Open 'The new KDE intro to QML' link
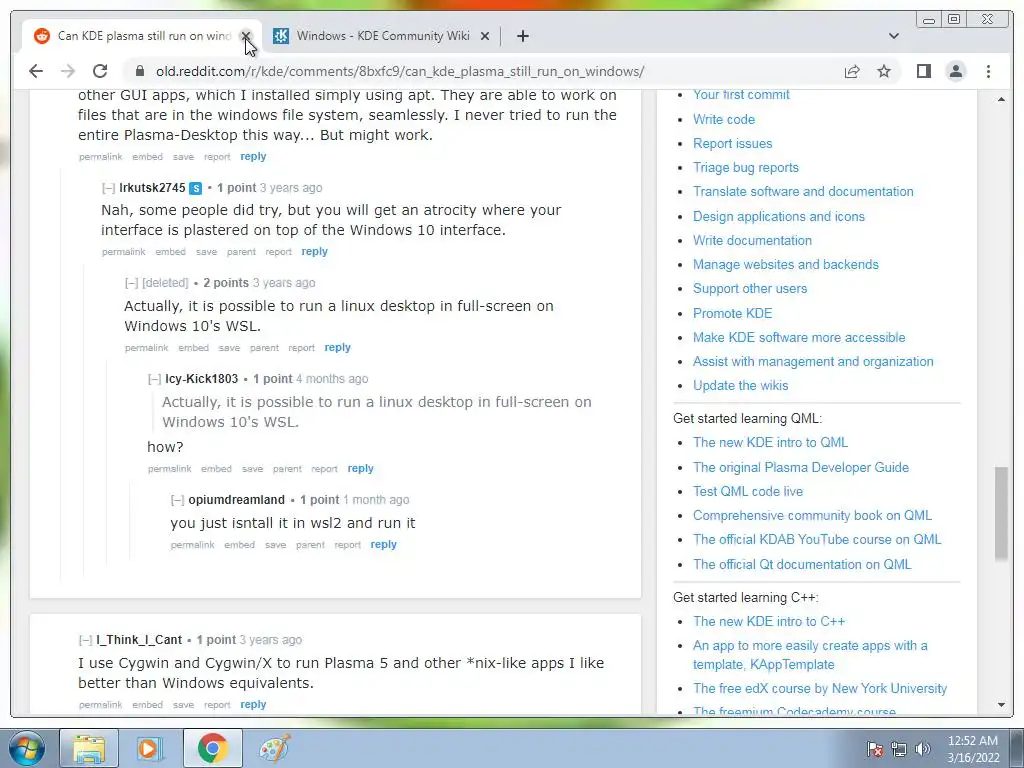The width and height of the screenshot is (1024, 768). click(770, 443)
